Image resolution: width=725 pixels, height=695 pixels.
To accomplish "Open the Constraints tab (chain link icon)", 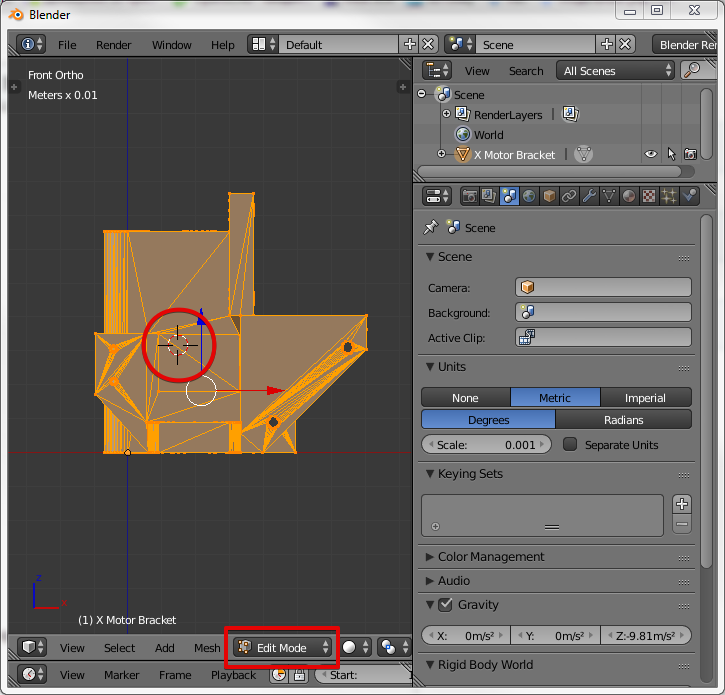I will [569, 196].
